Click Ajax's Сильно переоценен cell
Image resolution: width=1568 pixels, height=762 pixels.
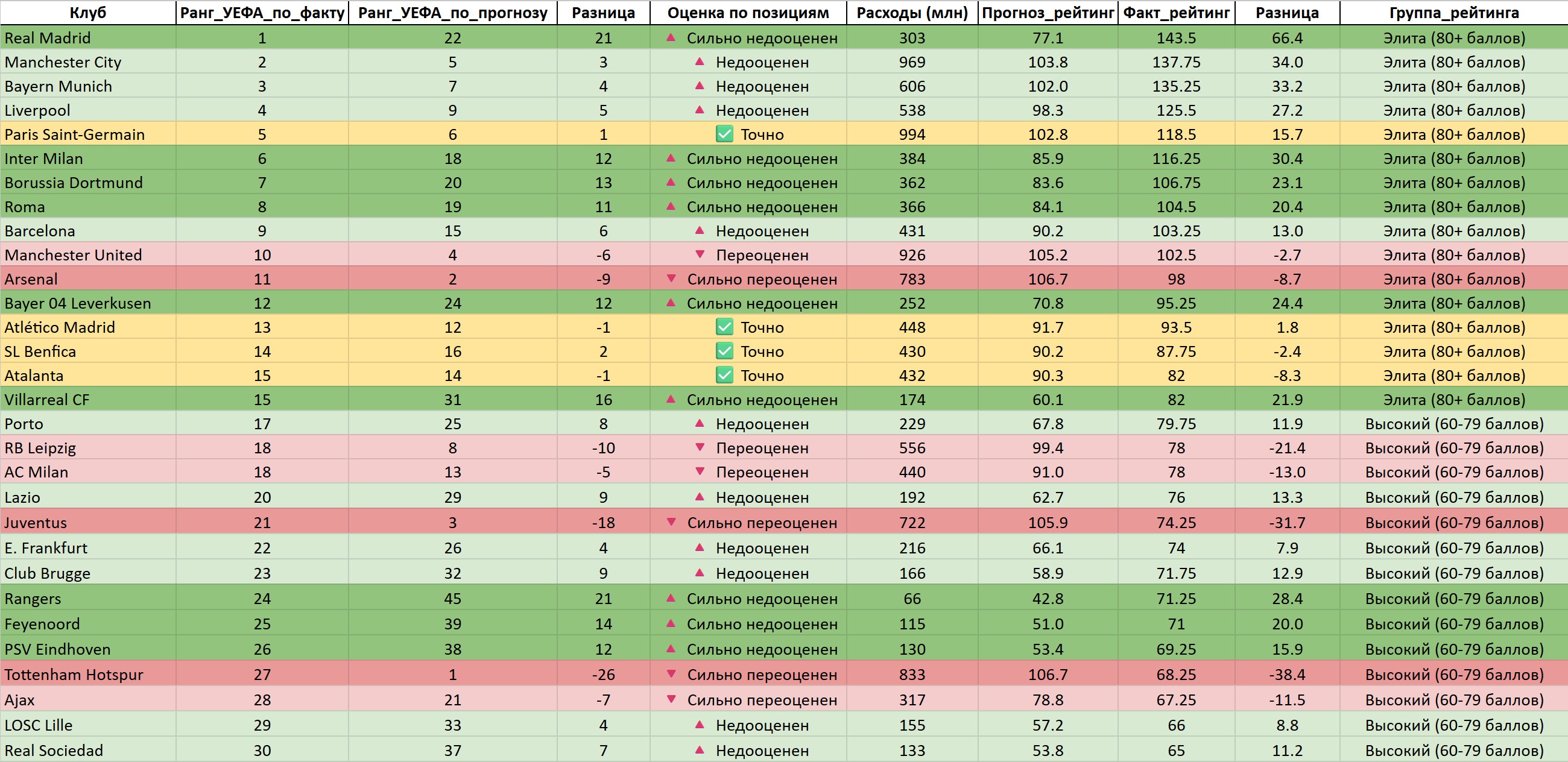pos(762,700)
